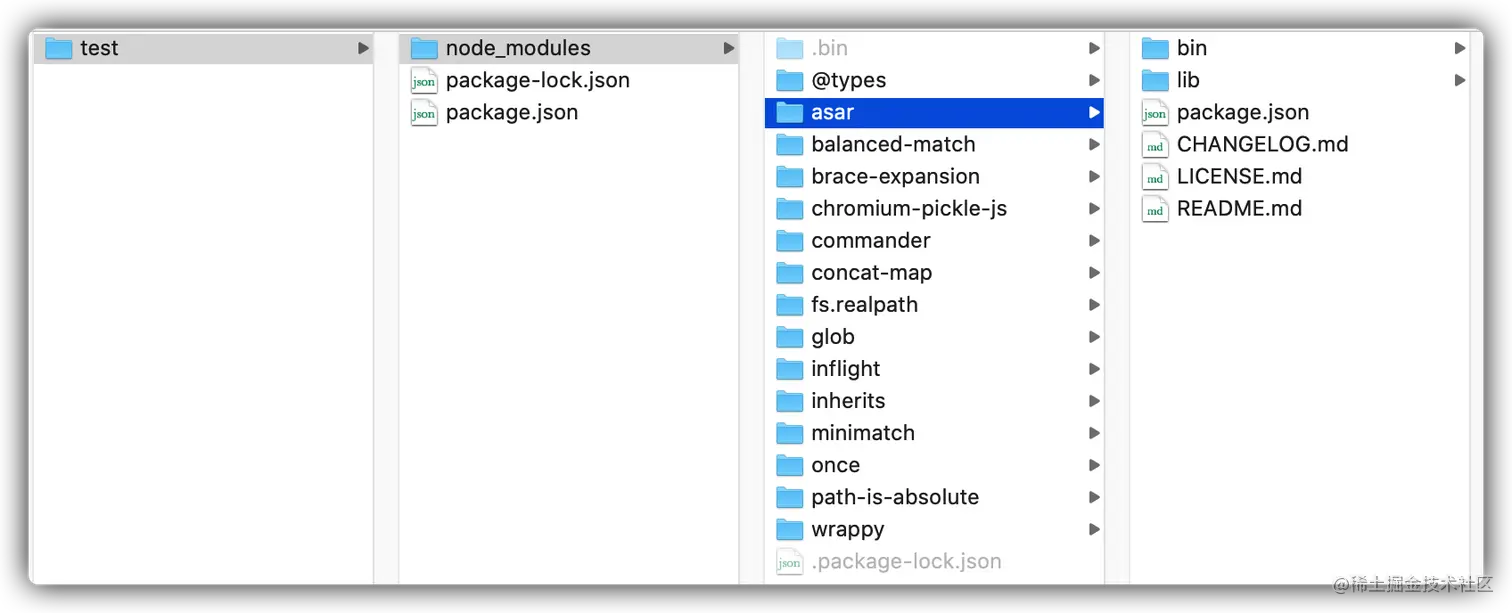Select the "chromium-pickle-js" folder name
Image resolution: width=1512 pixels, height=613 pixels.
(909, 209)
